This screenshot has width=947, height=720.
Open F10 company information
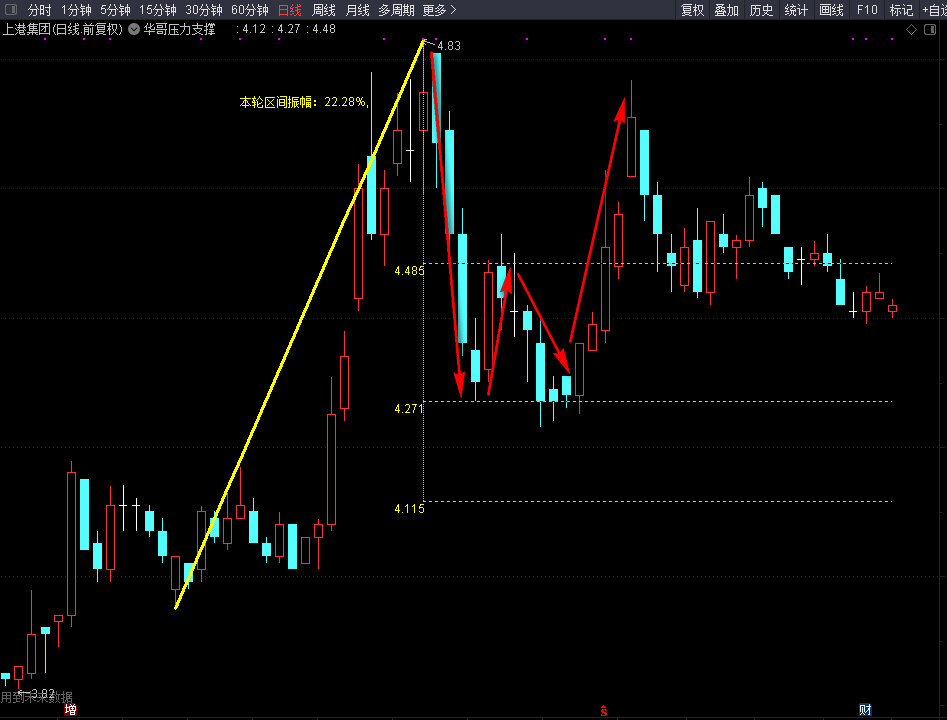867,10
